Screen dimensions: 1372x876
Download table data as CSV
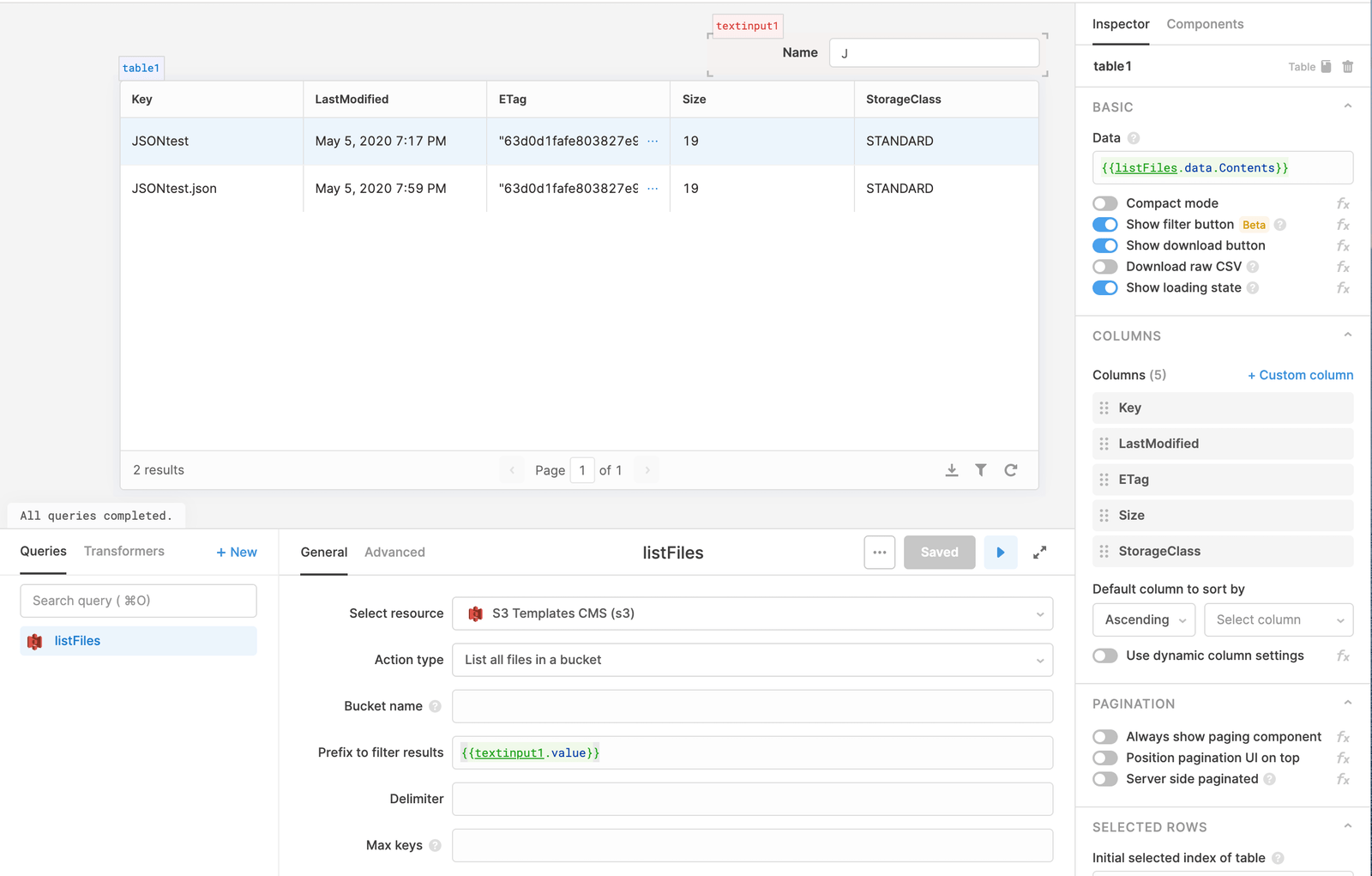[x=951, y=470]
